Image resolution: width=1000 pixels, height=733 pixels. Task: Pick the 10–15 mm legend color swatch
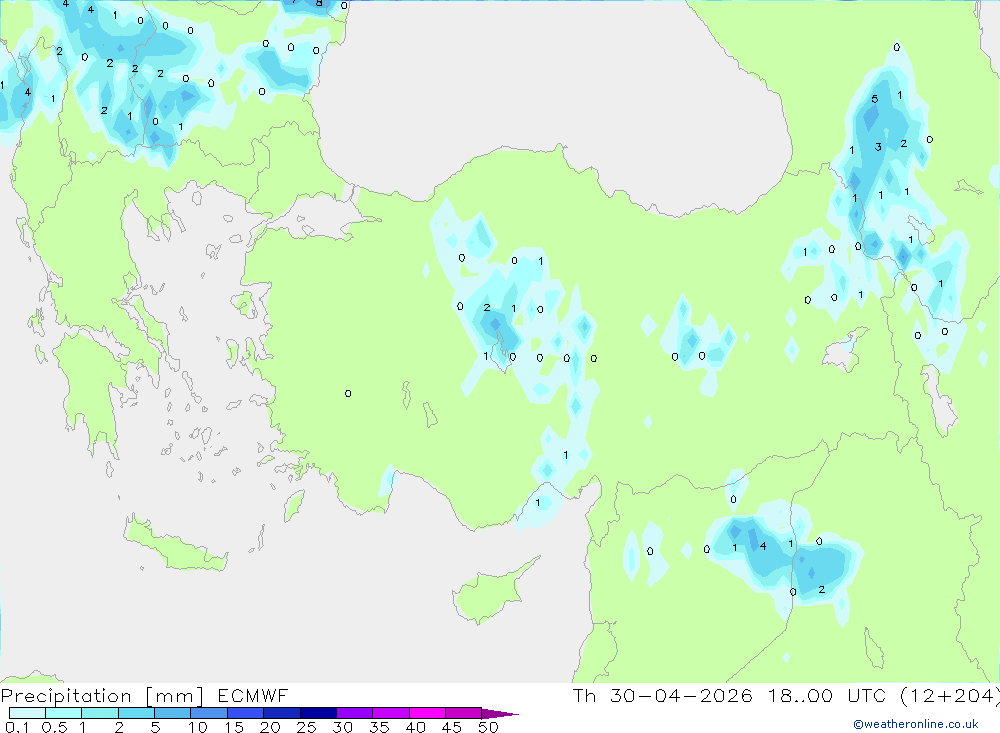(209, 713)
